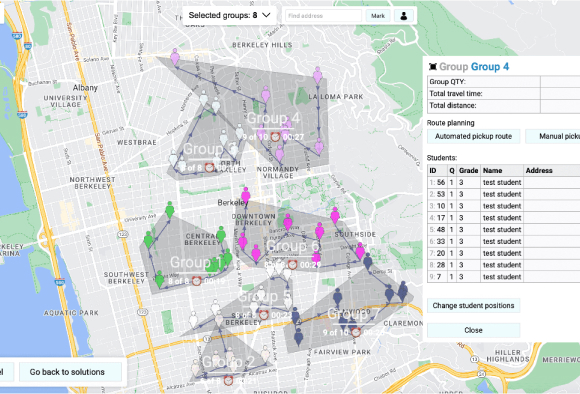Click the Find address input field
Image resolution: width=580 pixels, height=394 pixels.
[323, 16]
